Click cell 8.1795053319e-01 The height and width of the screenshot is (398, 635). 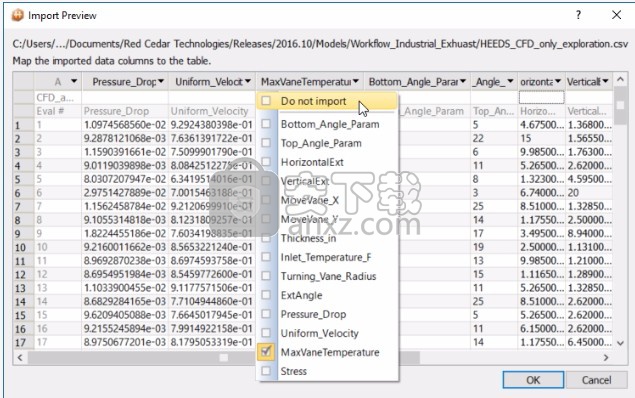coord(211,342)
